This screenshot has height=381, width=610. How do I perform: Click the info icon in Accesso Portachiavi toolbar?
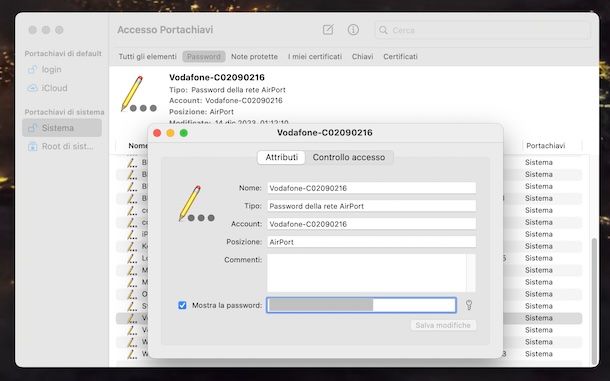353,30
